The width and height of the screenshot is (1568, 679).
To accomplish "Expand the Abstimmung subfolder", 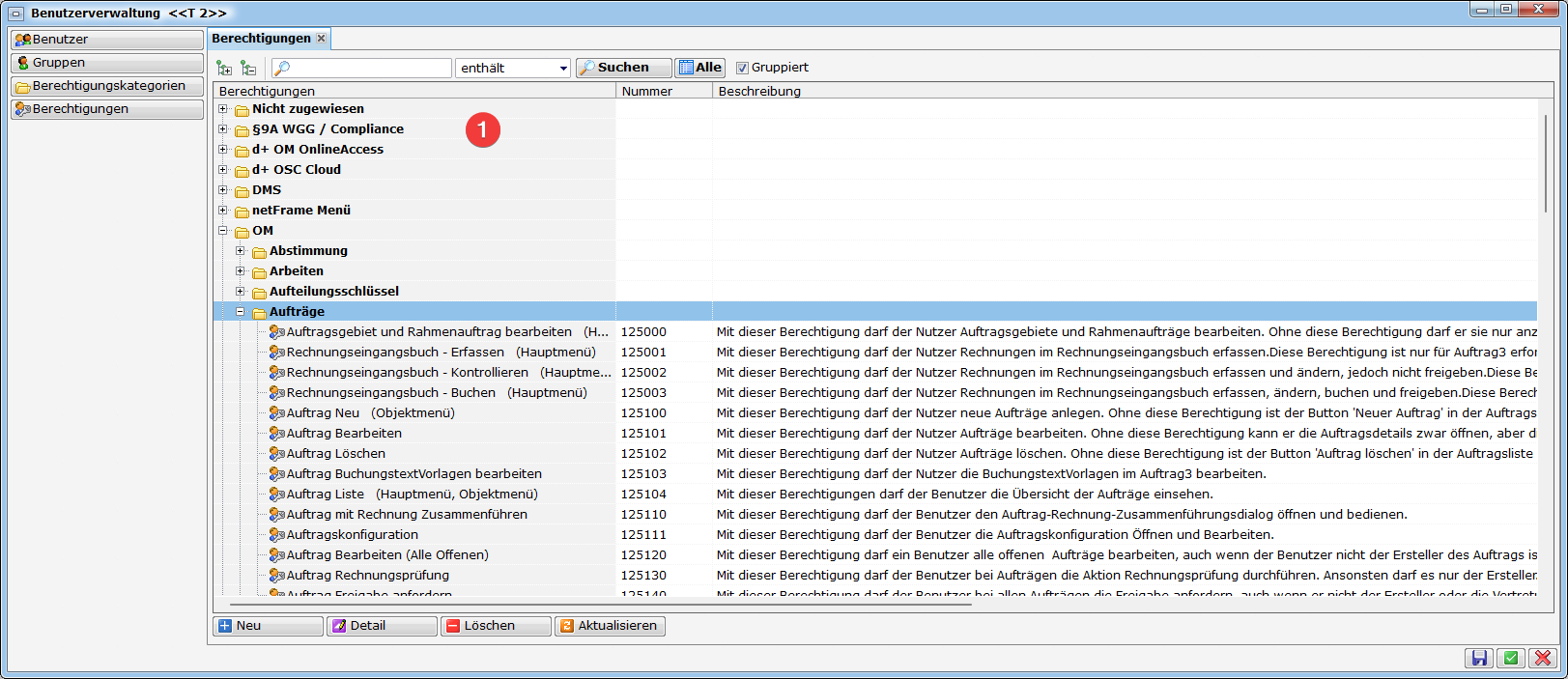I will (x=241, y=251).
